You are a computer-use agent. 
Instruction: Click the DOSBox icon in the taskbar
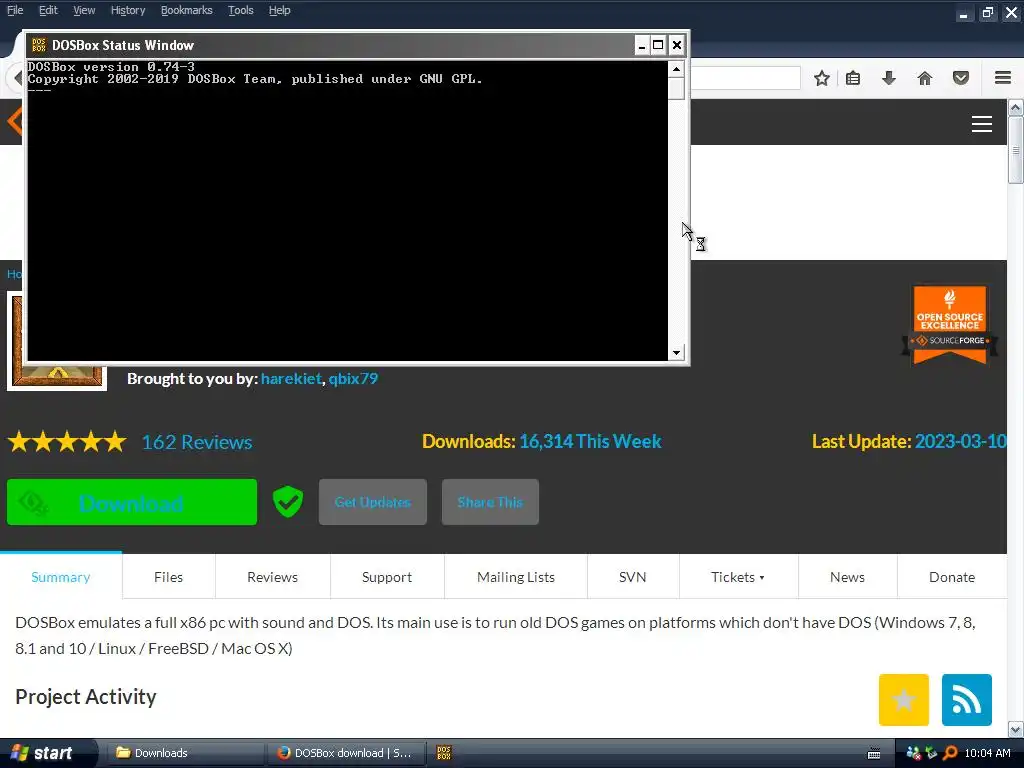(444, 753)
